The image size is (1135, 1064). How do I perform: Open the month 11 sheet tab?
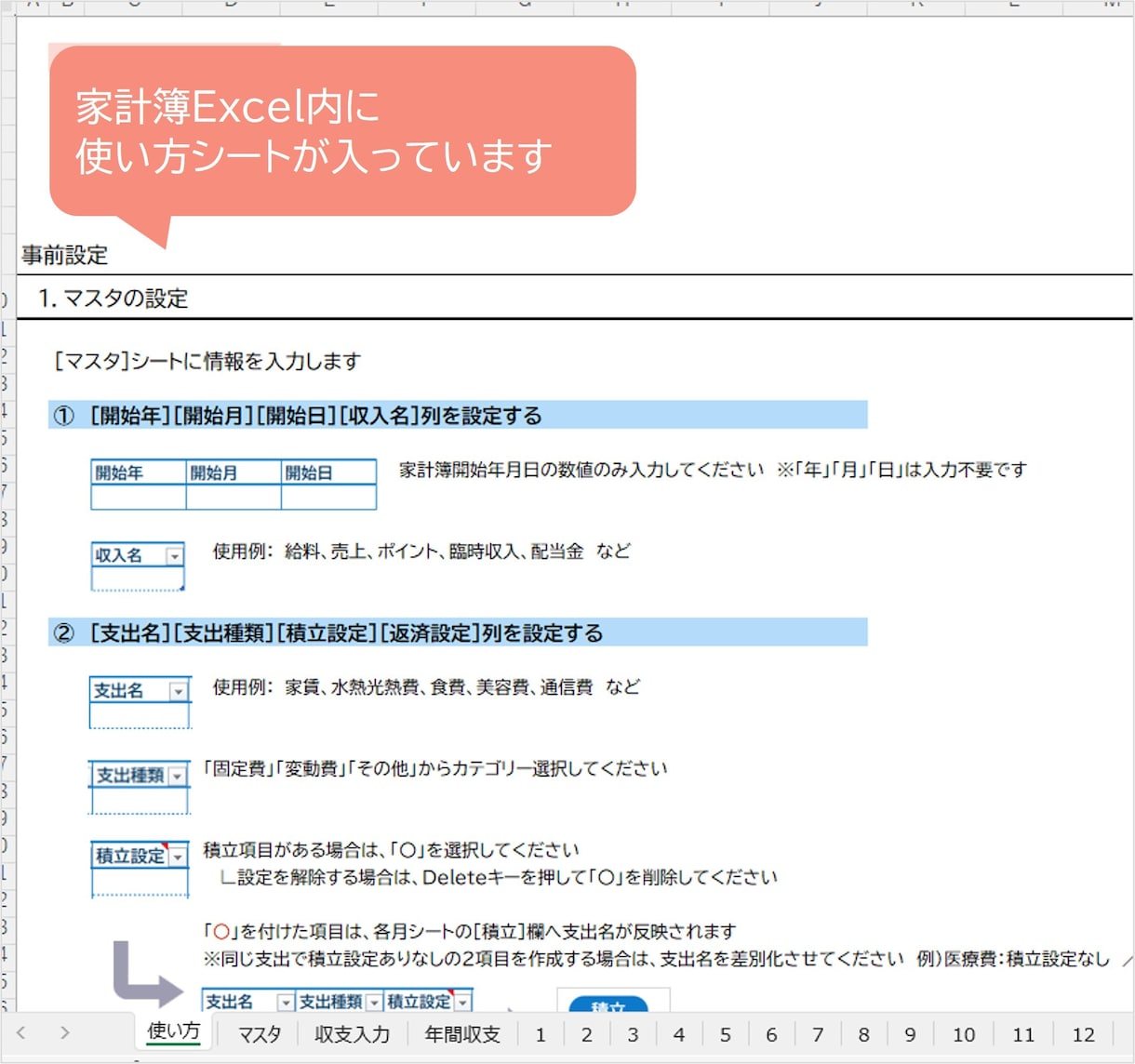pos(1023,1034)
